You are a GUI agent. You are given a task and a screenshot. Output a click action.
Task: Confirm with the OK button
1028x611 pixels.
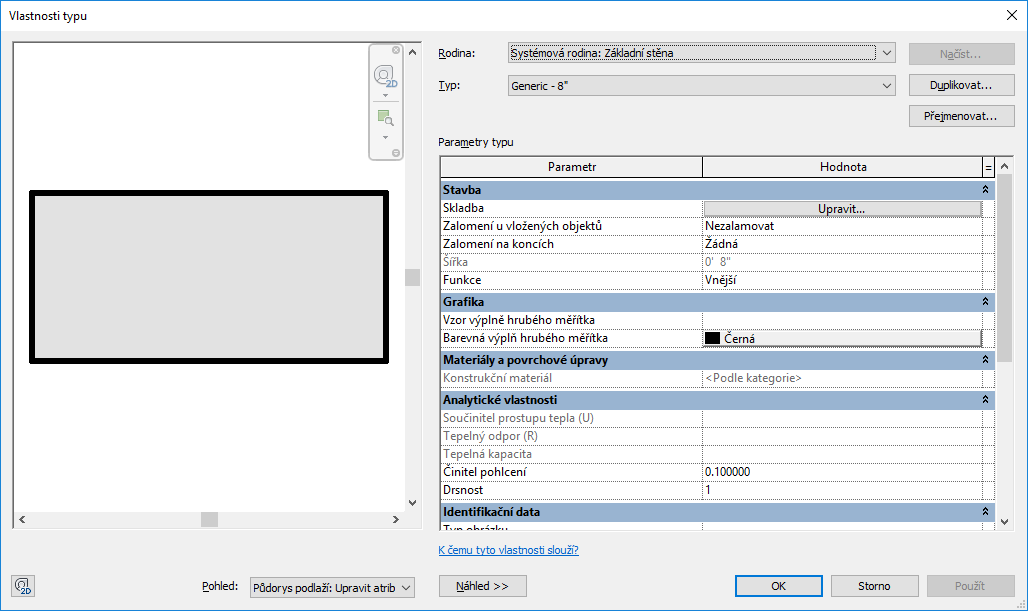(x=778, y=586)
